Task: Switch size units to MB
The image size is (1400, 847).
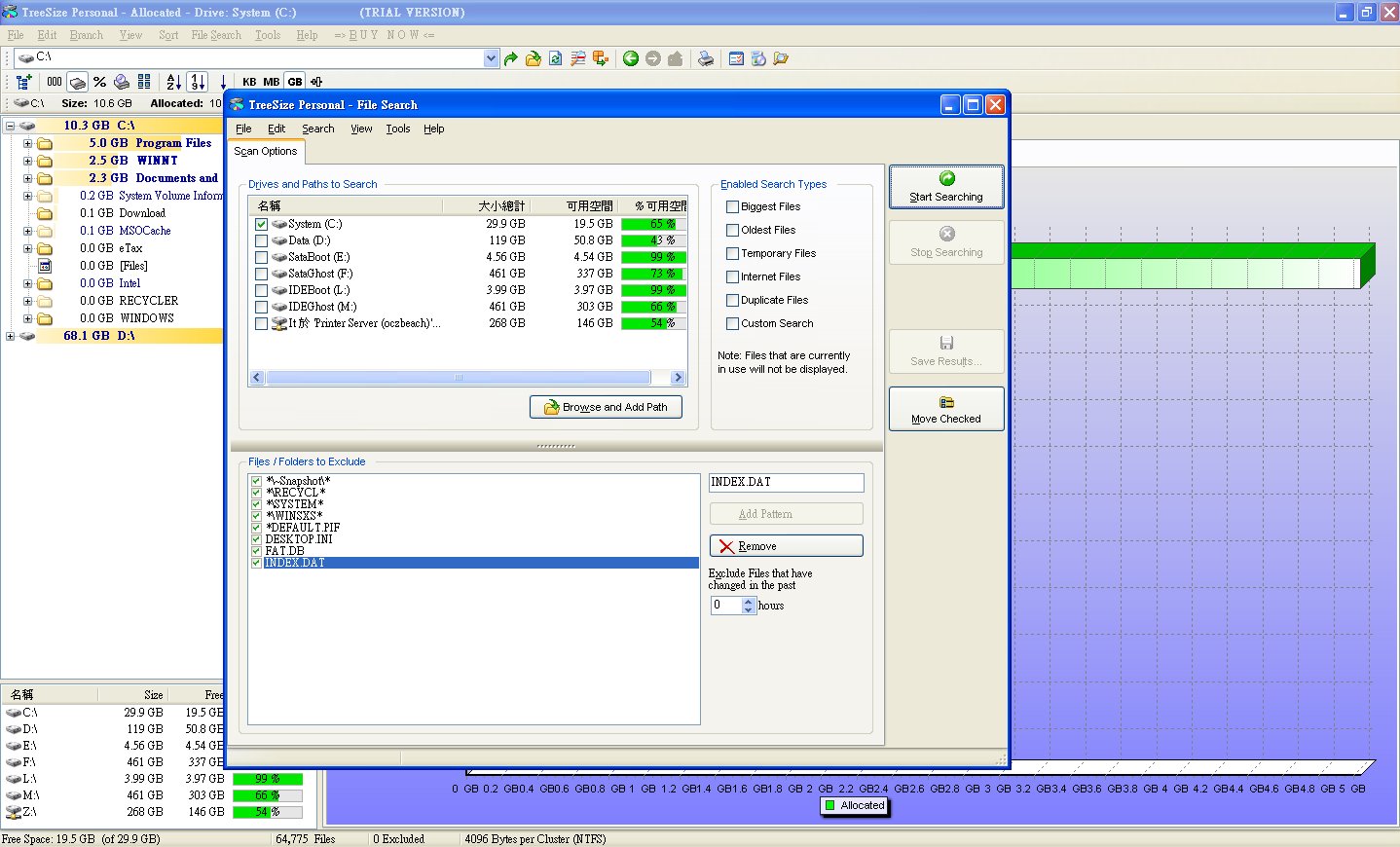Action: (x=271, y=82)
